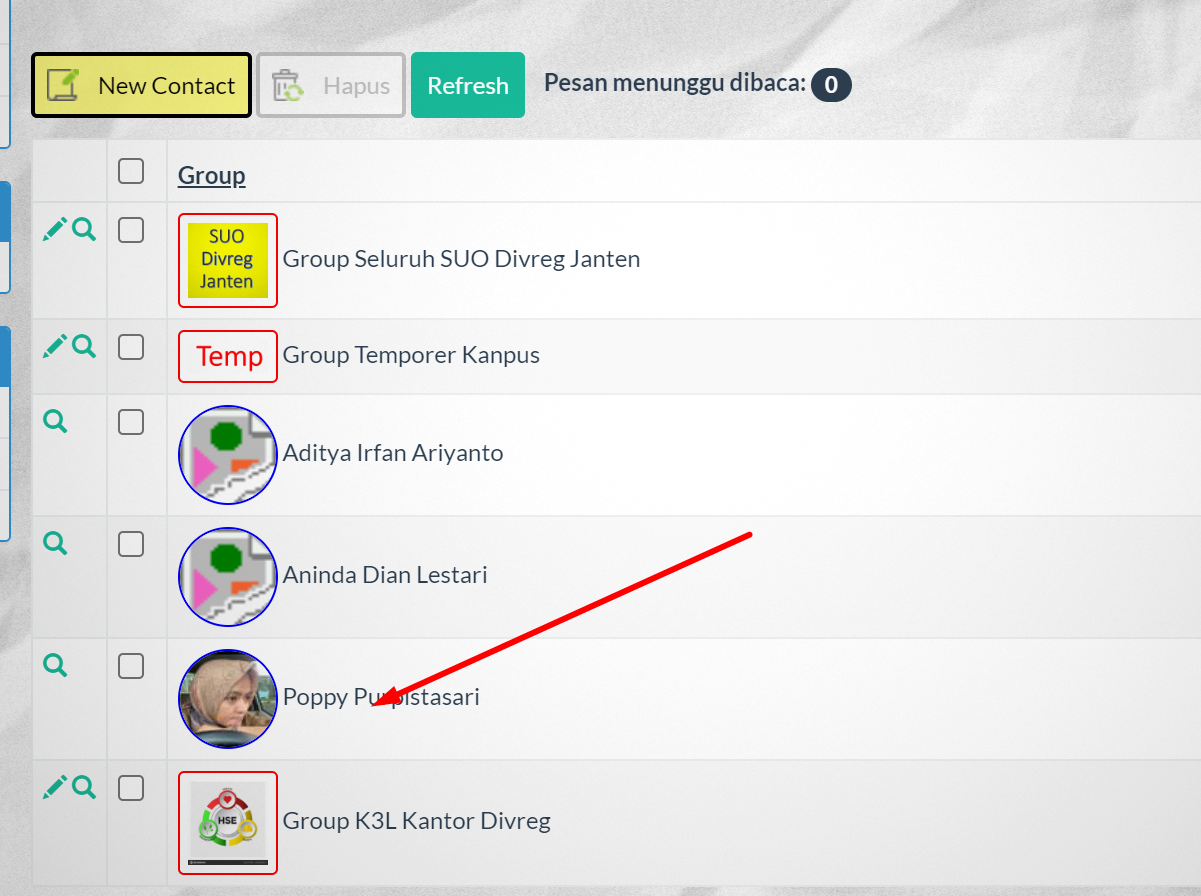Open Poppy's profile photo thumbnail
1201x896 pixels.
coord(228,698)
